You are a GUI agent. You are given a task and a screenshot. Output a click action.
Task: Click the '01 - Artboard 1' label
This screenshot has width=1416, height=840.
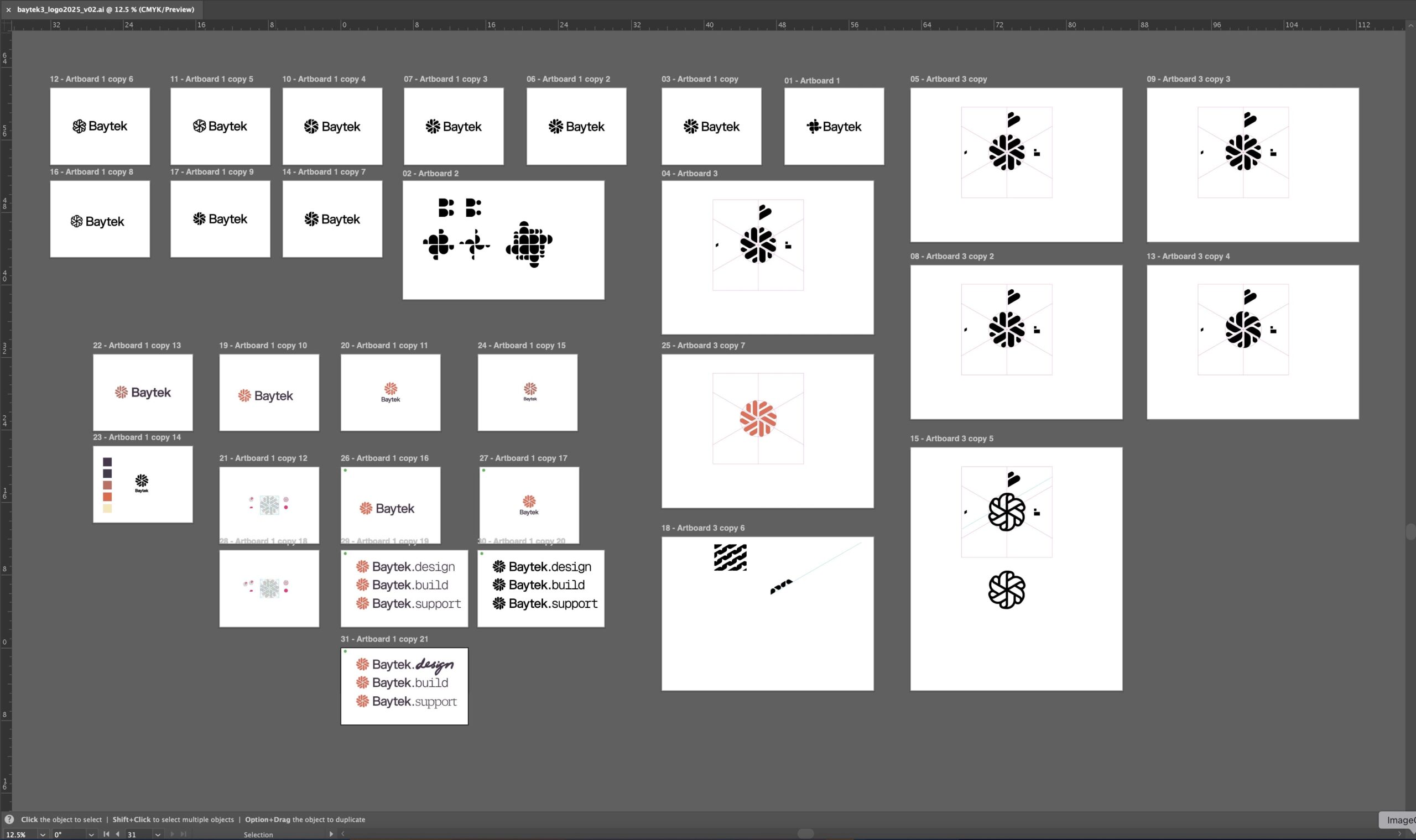click(x=812, y=80)
